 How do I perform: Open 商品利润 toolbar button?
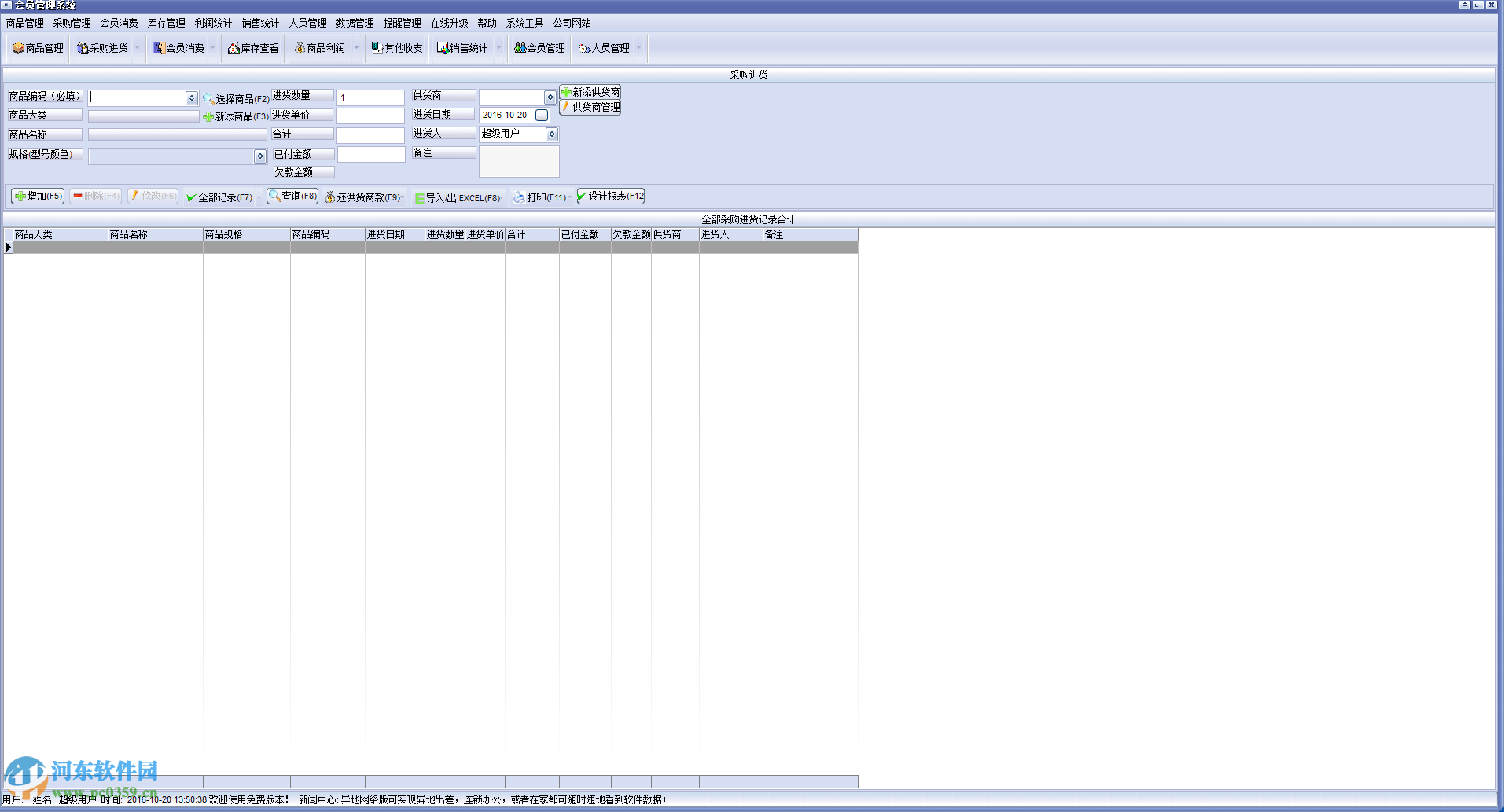click(320, 48)
